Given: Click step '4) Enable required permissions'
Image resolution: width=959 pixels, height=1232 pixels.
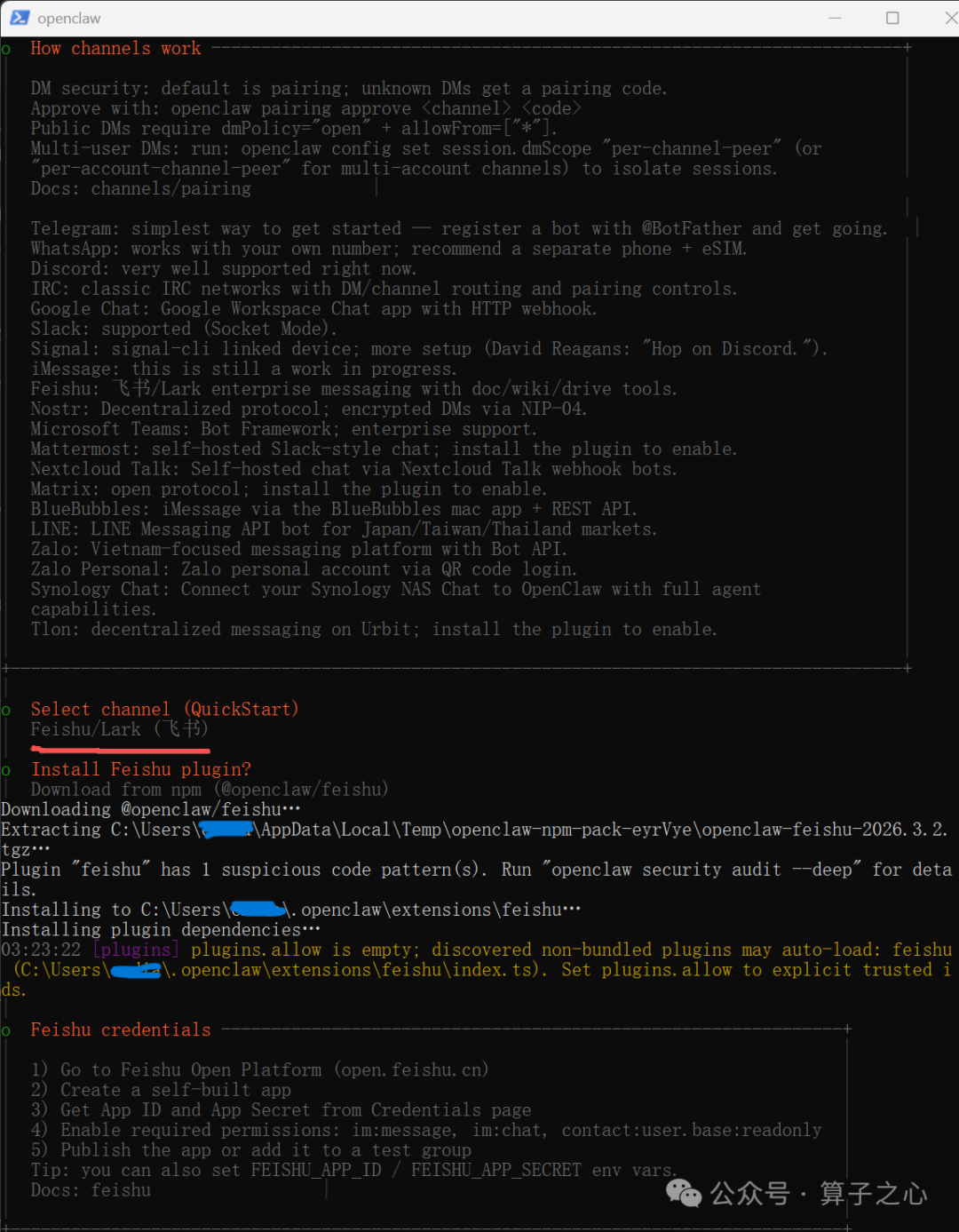Looking at the screenshot, I should pyautogui.click(x=426, y=1131).
